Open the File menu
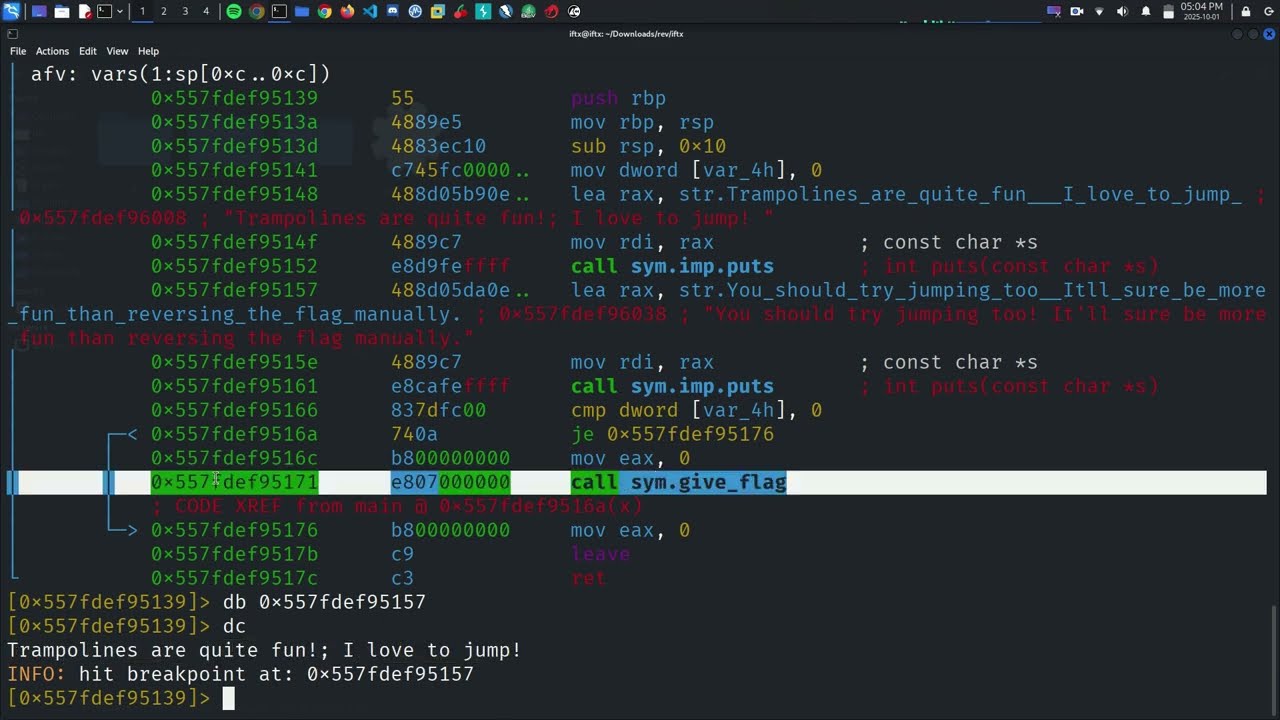Image resolution: width=1280 pixels, height=720 pixels. tap(18, 51)
